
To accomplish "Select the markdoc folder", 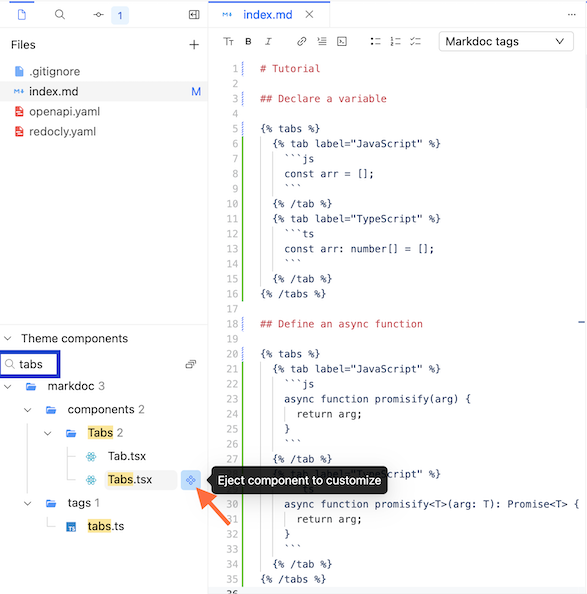I will pos(71,386).
